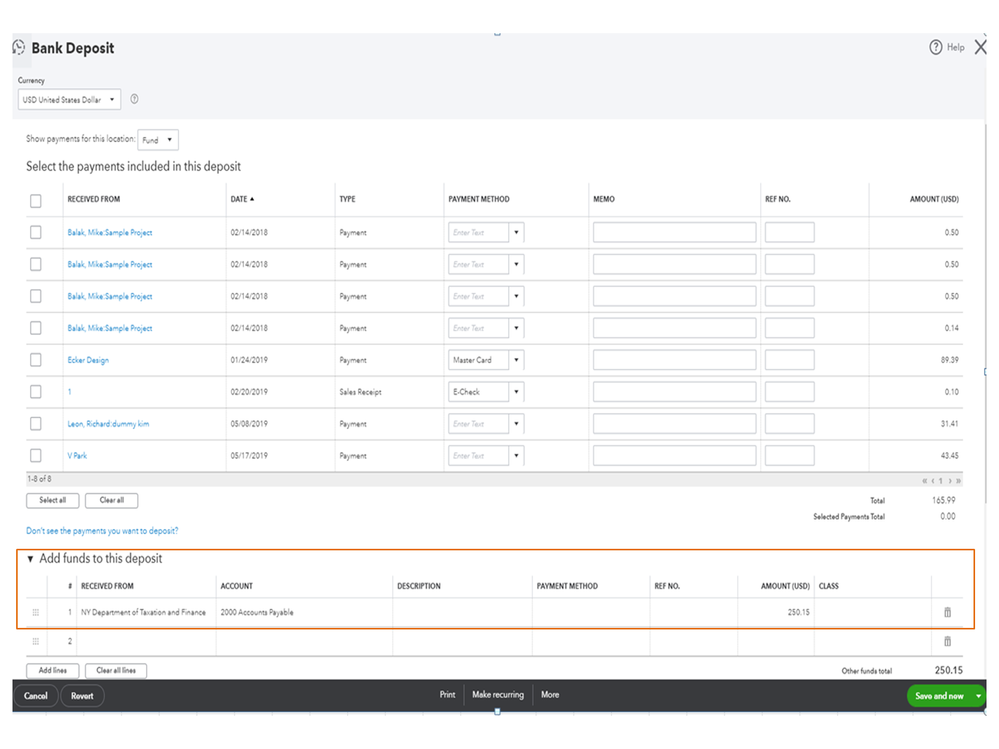Open Don't see the payments link
Screen dimensions: 999x749
coord(102,531)
